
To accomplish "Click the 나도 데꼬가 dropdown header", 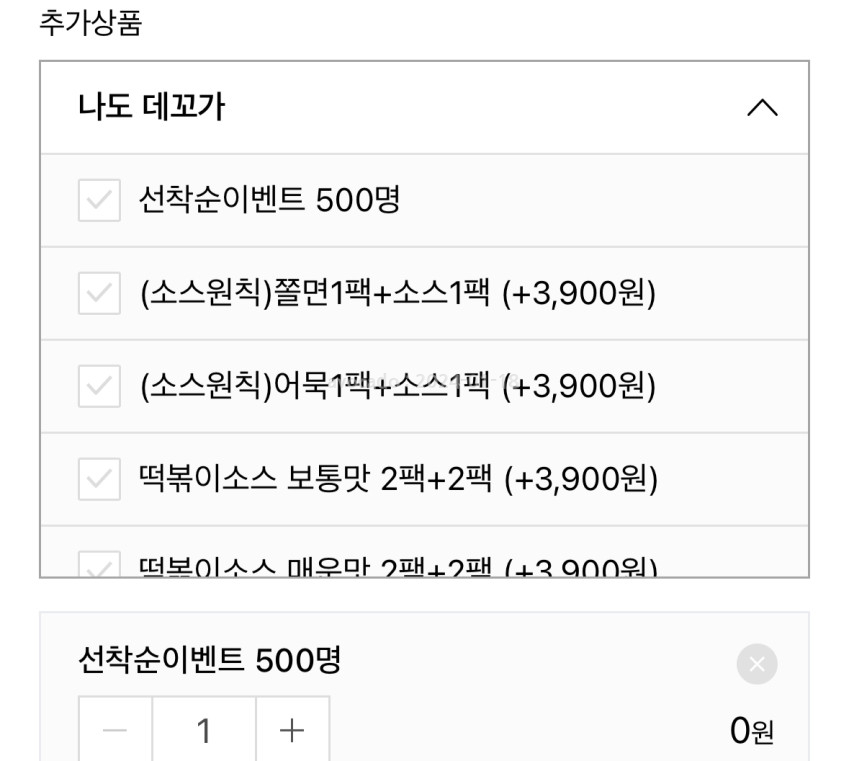I will (x=400, y=108).
